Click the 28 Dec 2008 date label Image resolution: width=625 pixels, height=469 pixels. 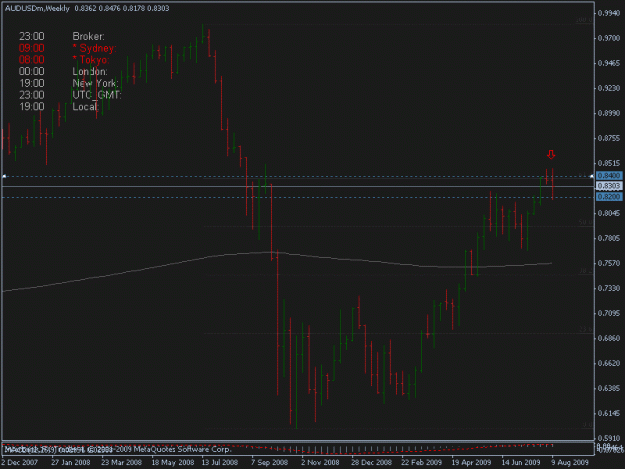tap(371, 462)
